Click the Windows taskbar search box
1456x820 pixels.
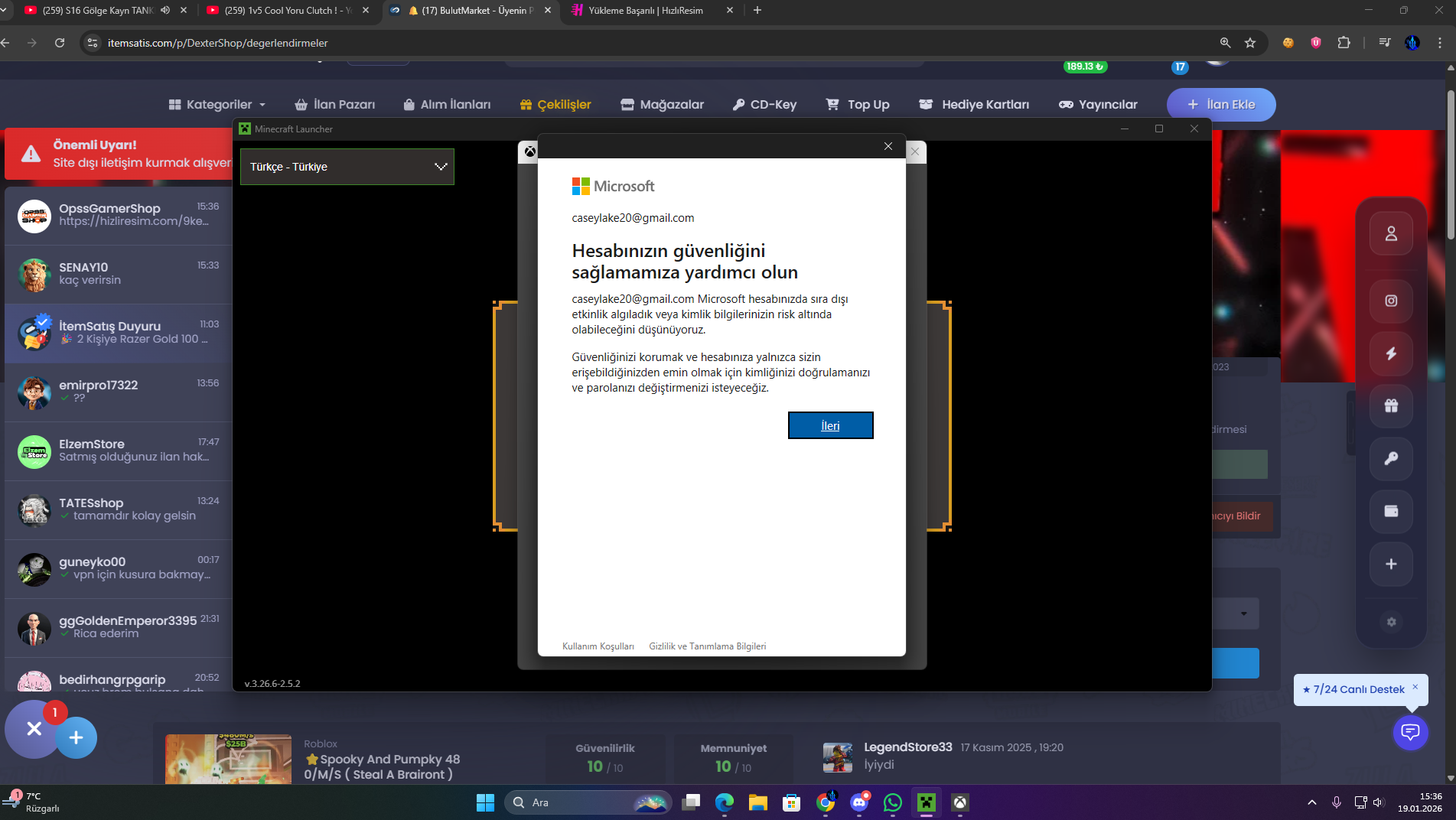coord(588,802)
